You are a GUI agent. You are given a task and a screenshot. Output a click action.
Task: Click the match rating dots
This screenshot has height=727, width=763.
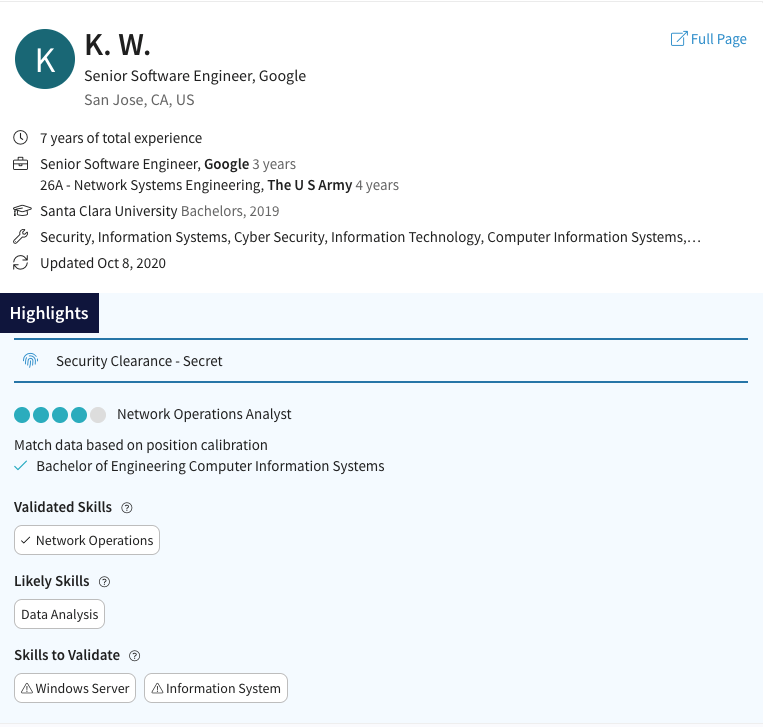60,414
